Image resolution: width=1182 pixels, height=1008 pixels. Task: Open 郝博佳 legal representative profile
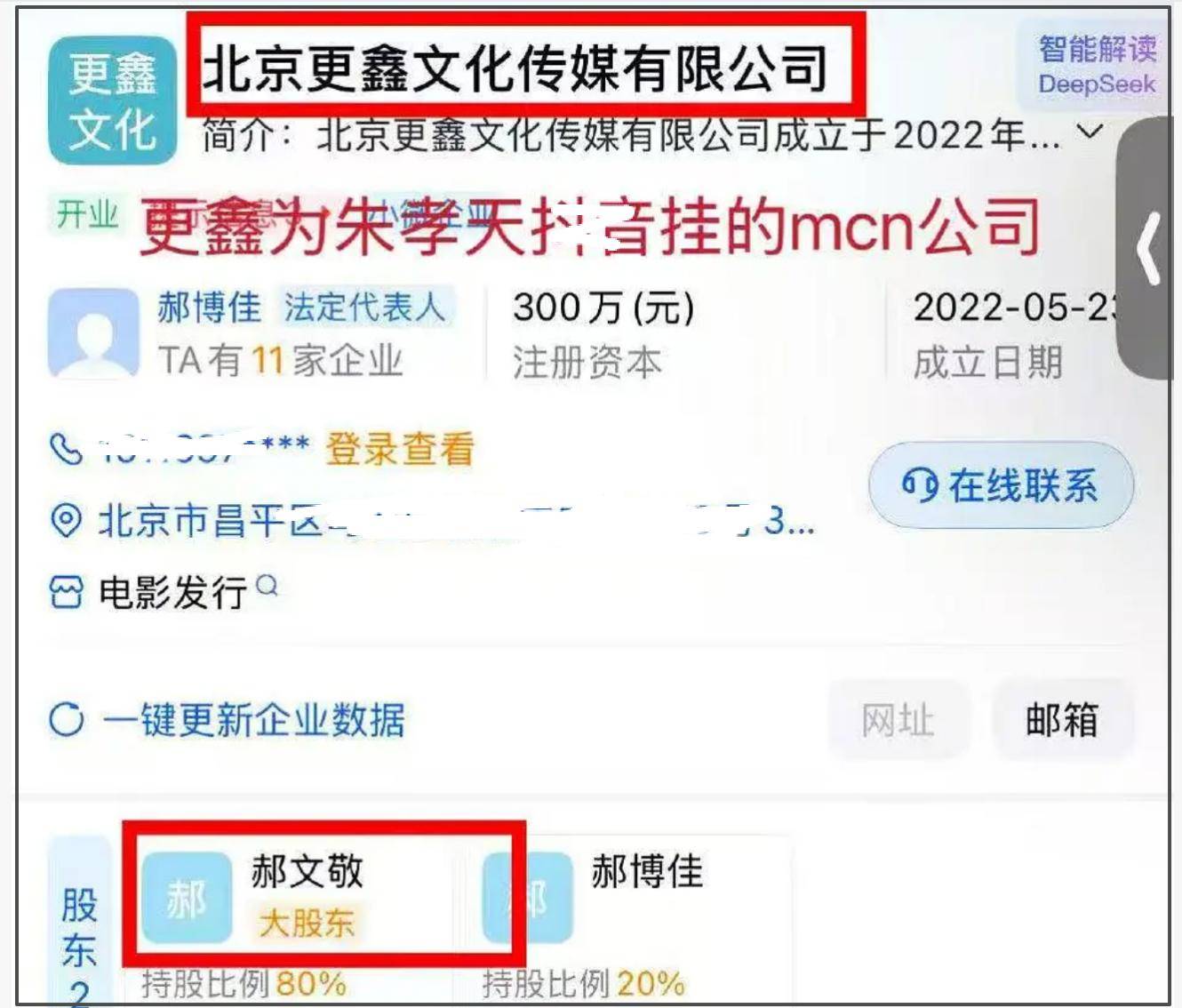tap(209, 308)
